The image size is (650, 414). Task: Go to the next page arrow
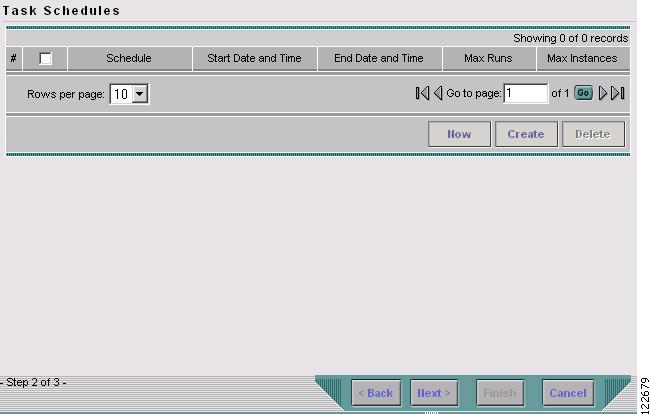(x=603, y=93)
